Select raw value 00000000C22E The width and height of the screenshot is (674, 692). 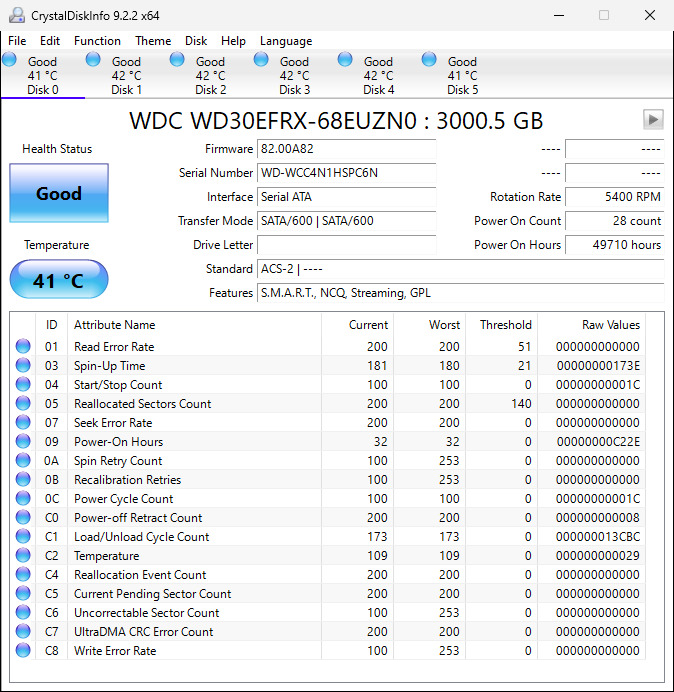pos(598,442)
